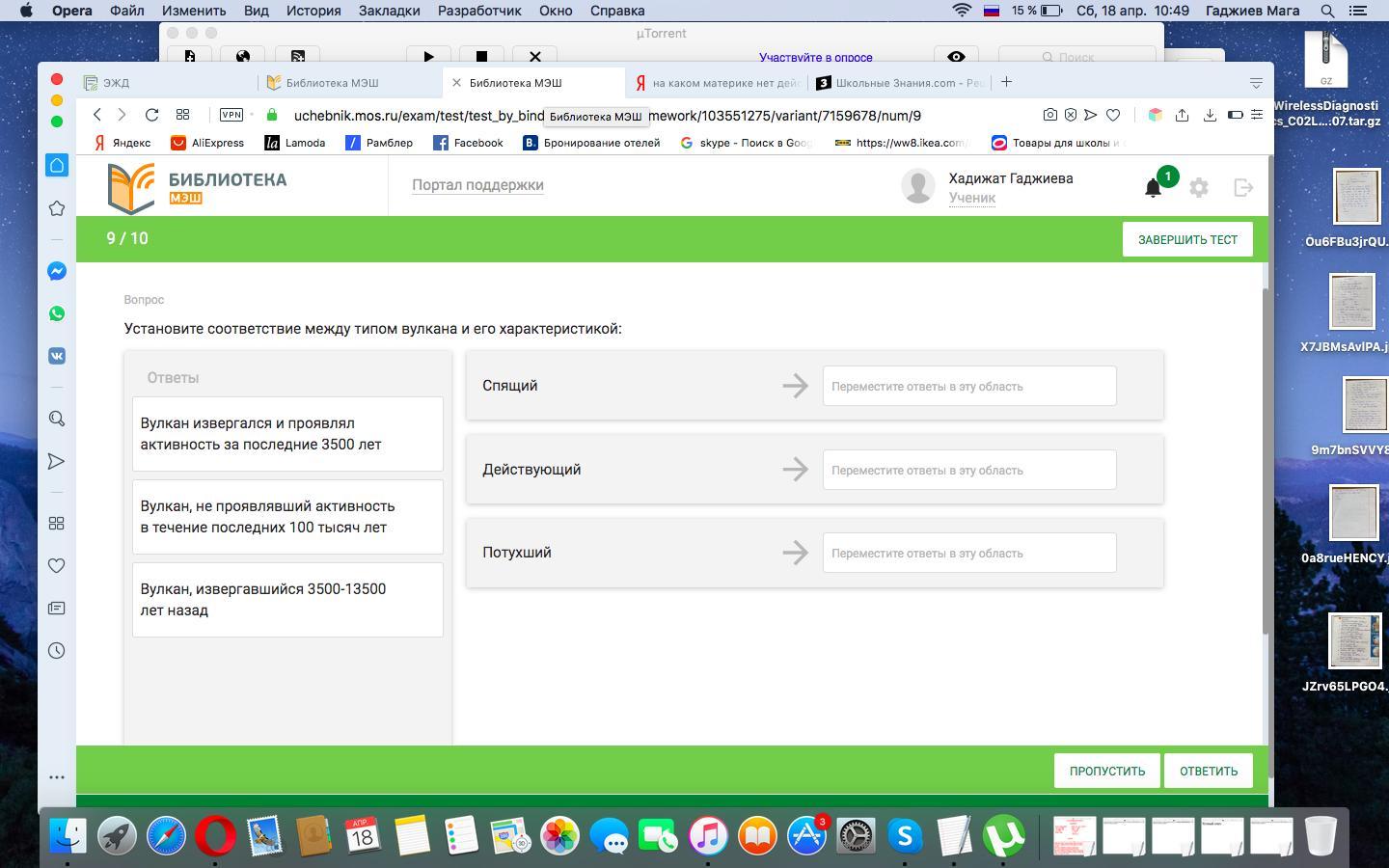This screenshot has width=1389, height=868.
Task: Open the Портал поддержки link
Action: 477,185
